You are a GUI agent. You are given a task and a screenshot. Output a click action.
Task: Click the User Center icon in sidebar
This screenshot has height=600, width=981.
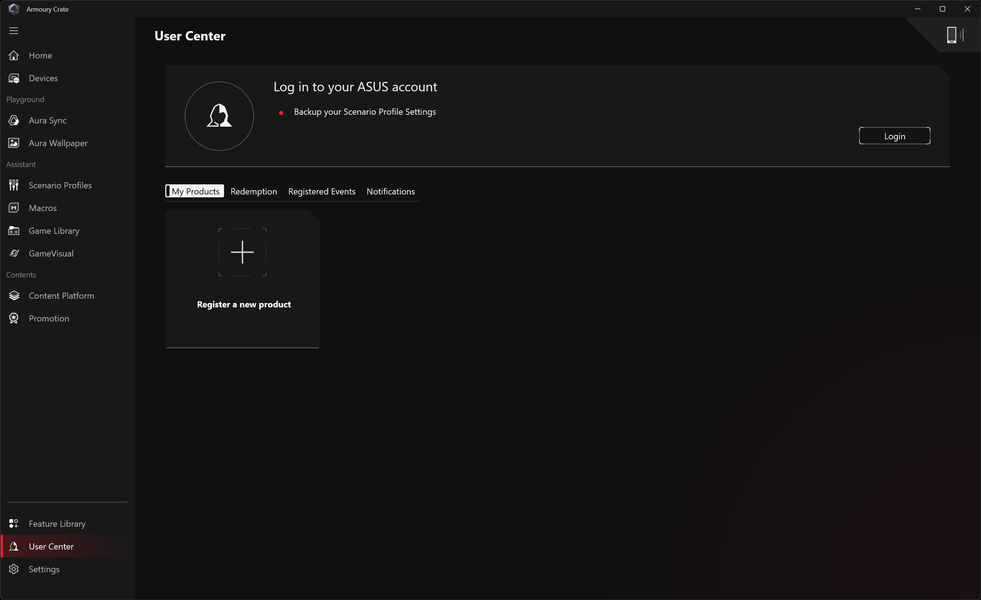click(14, 546)
